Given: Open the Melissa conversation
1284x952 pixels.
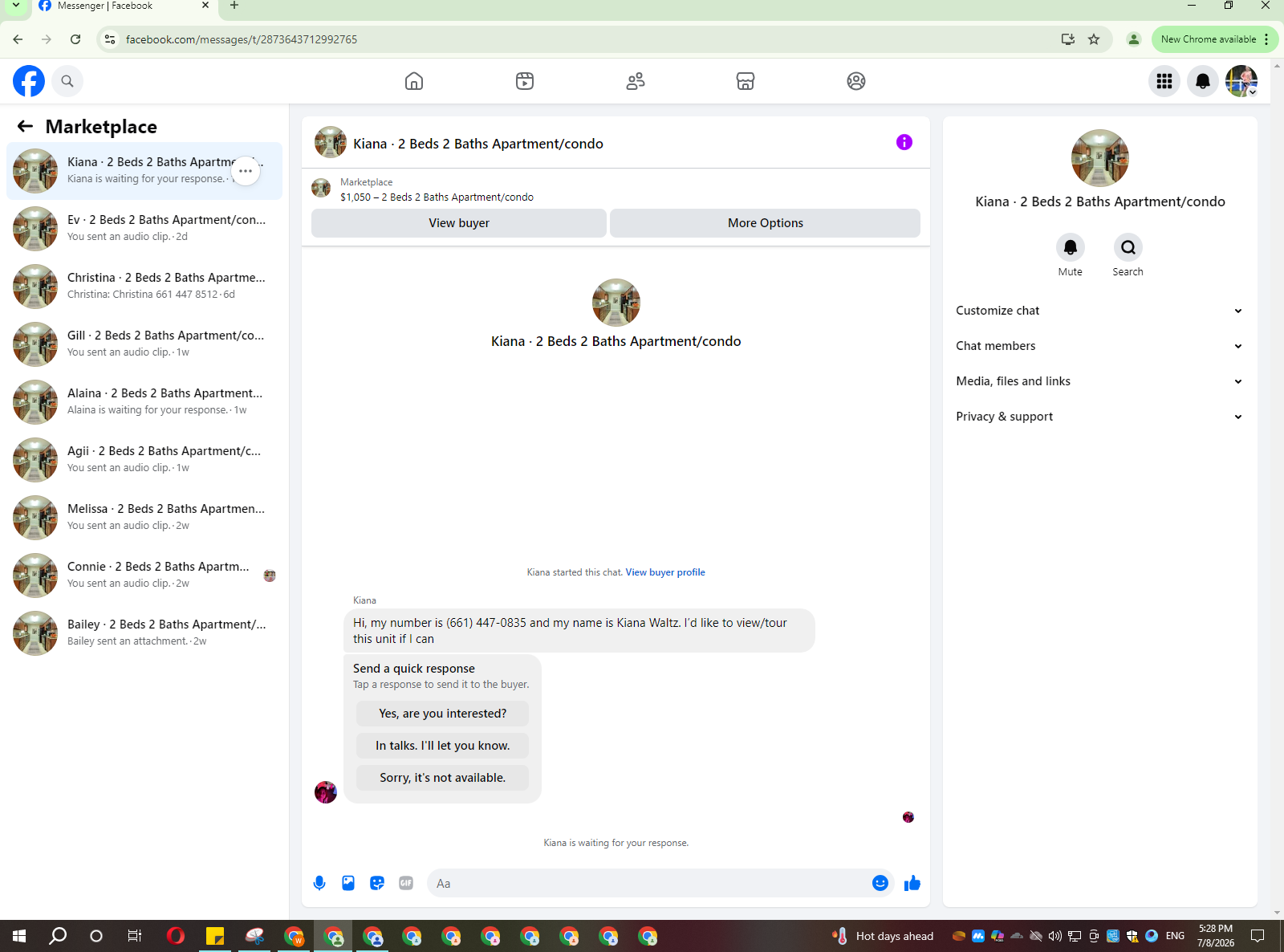Looking at the screenshot, I should pyautogui.click(x=144, y=518).
